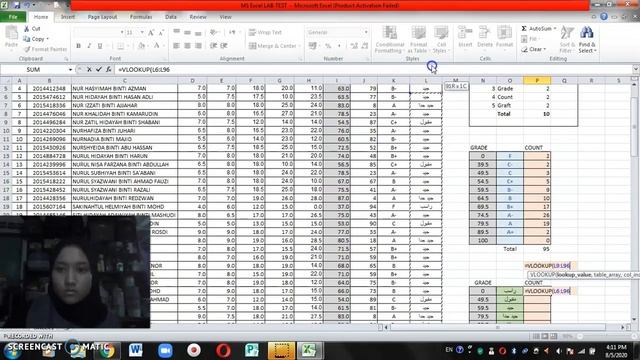Click the Orientation text-angle icon
Screen dimensions: 640x360
pos(213,32)
